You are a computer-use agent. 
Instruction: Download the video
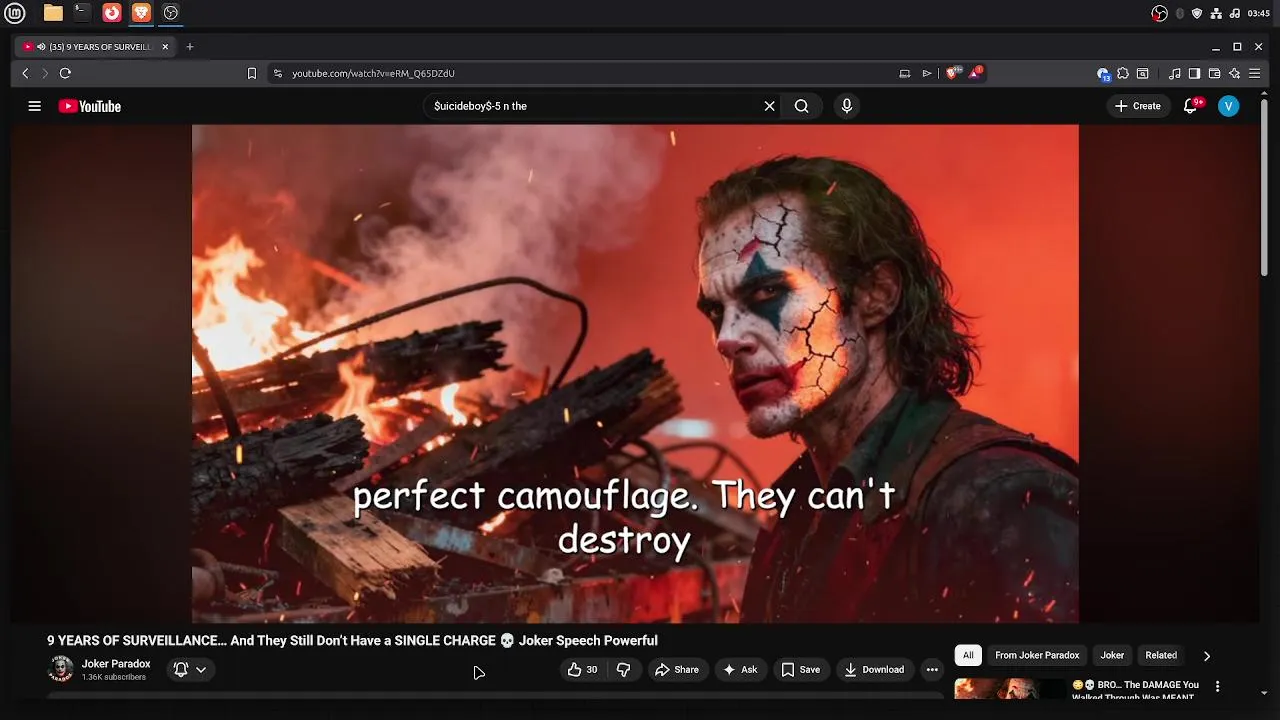tap(873, 670)
